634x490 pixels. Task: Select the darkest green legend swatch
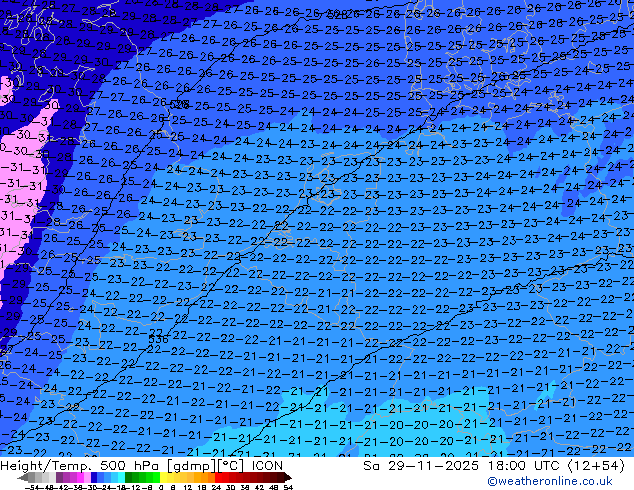pyautogui.click(x=128, y=478)
